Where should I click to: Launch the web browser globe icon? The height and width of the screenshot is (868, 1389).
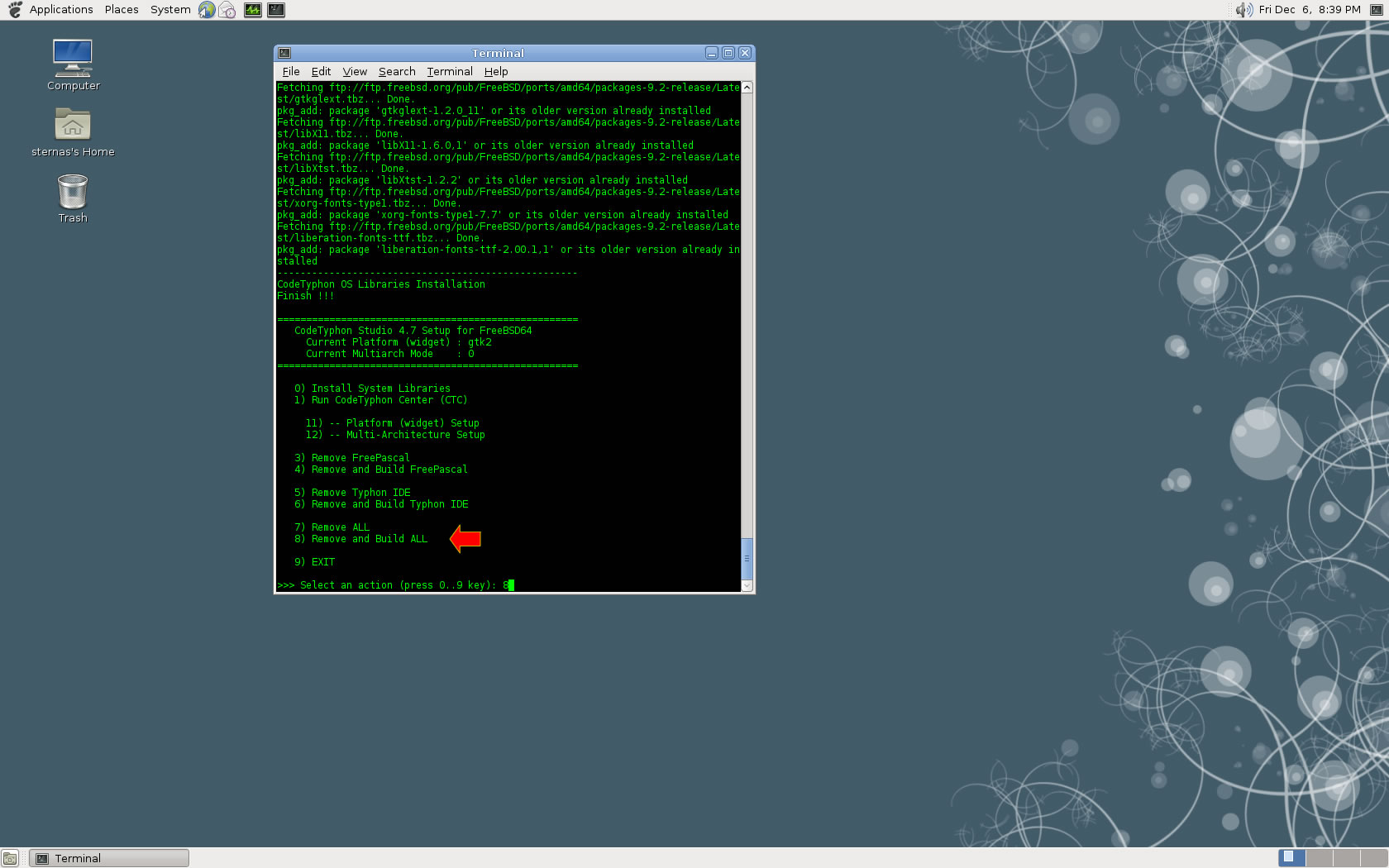(x=207, y=10)
